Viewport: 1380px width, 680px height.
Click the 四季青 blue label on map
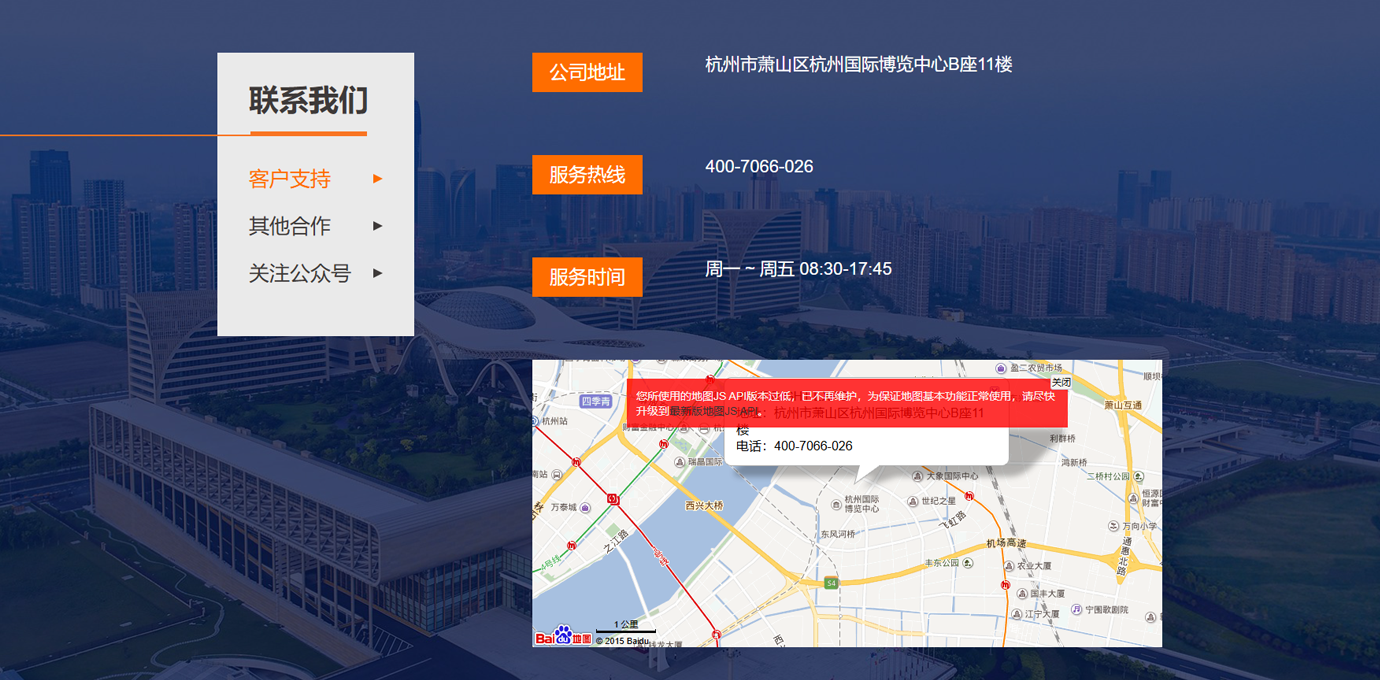tap(596, 402)
